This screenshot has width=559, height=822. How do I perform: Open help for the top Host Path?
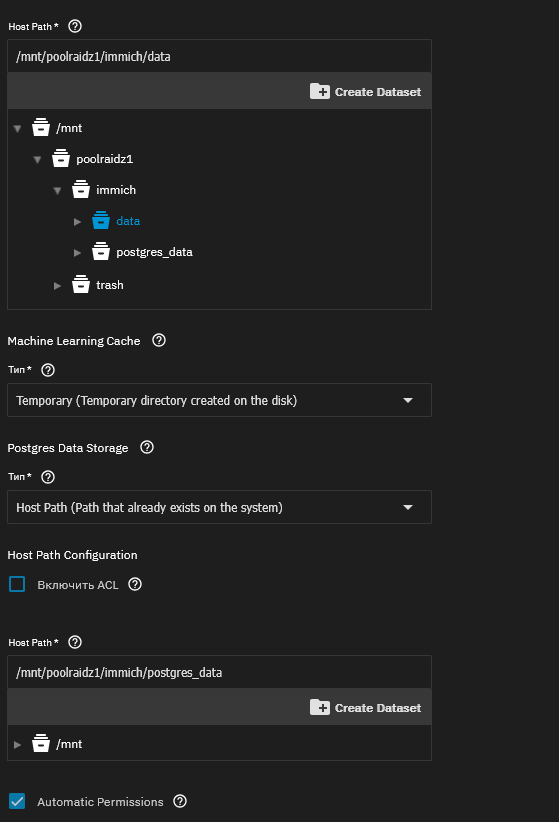pos(75,26)
